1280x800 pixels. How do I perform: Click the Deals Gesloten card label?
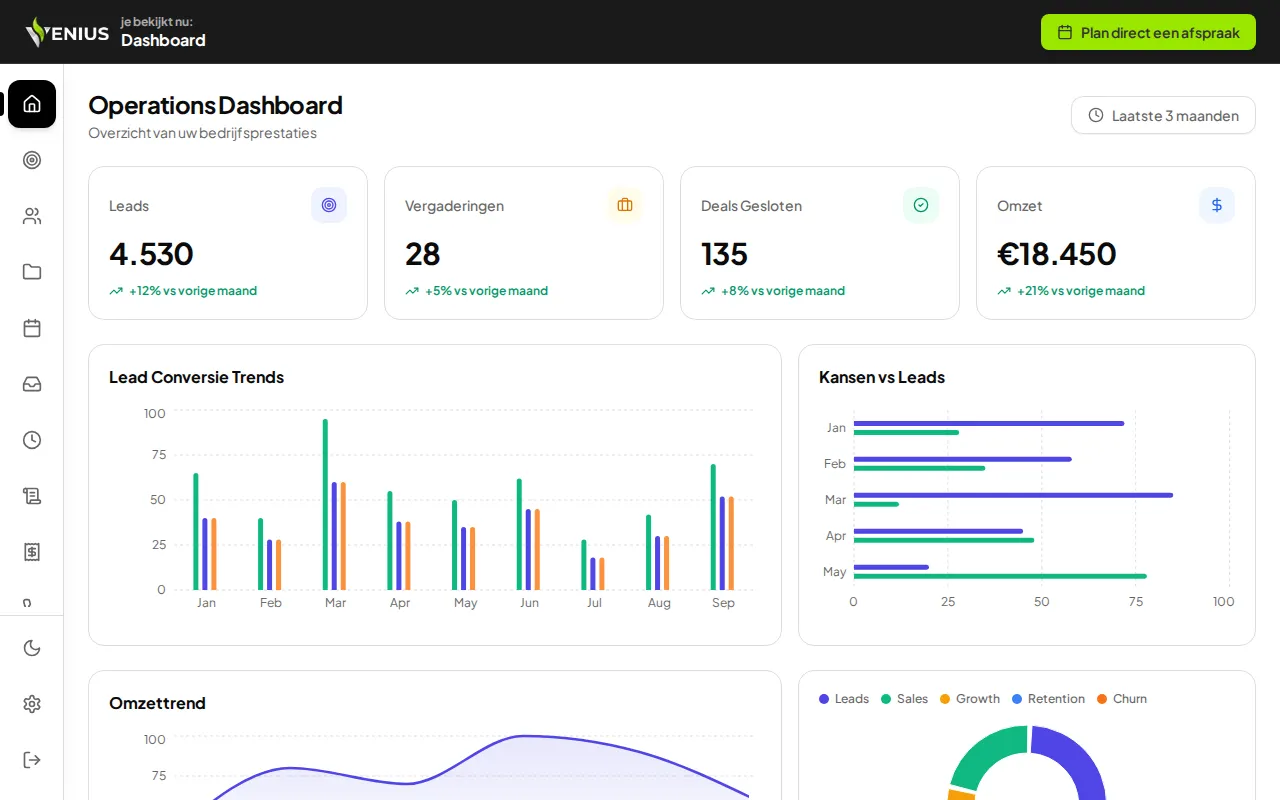pos(751,206)
